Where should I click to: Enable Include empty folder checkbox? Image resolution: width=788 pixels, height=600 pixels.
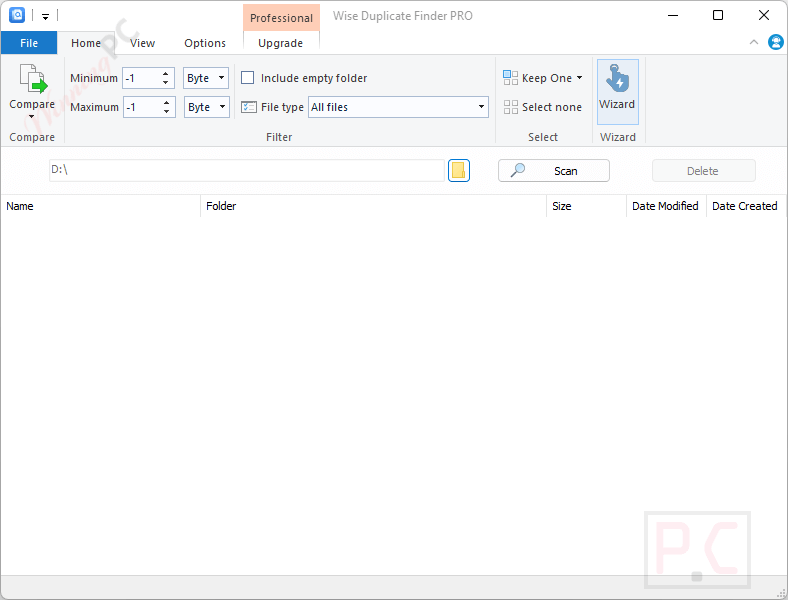coord(247,78)
